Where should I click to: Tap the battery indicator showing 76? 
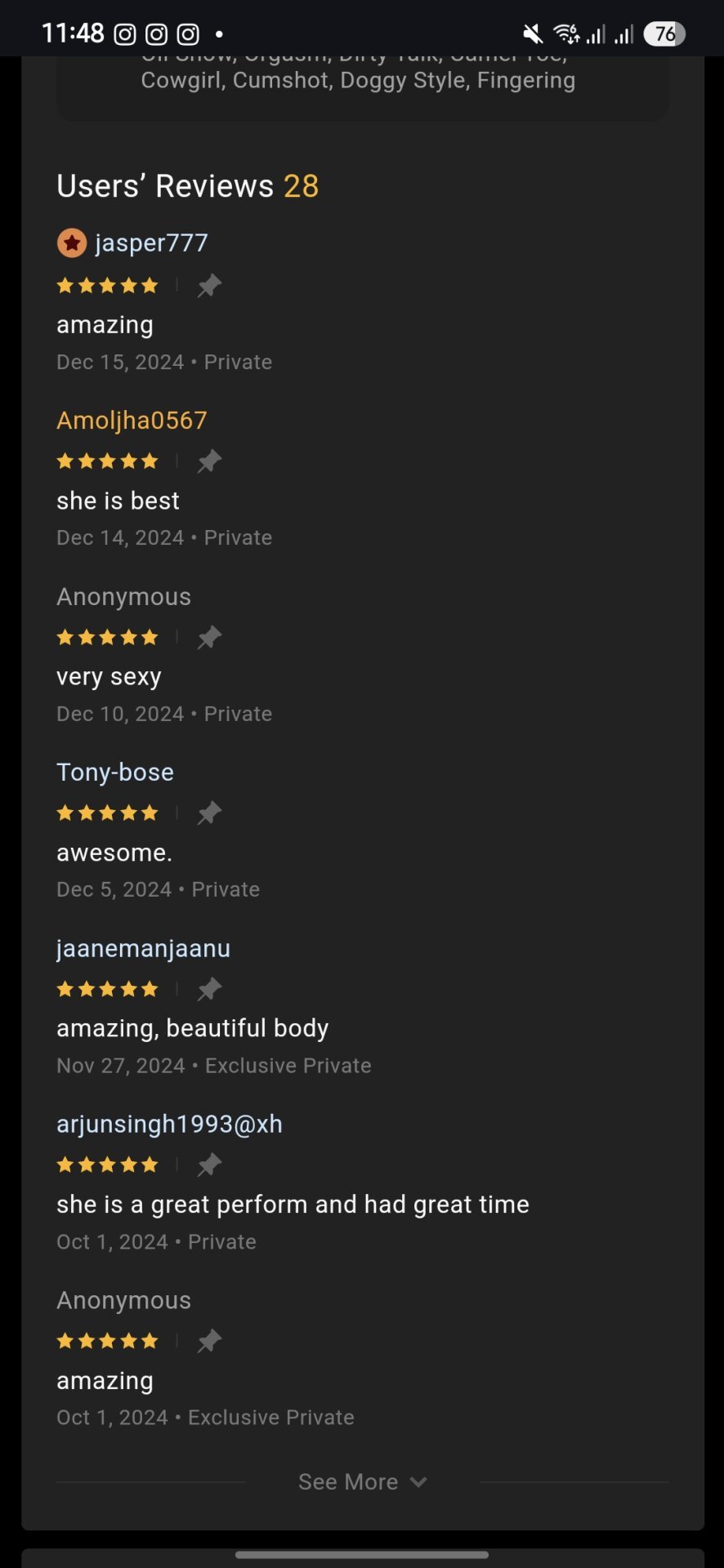[x=664, y=33]
